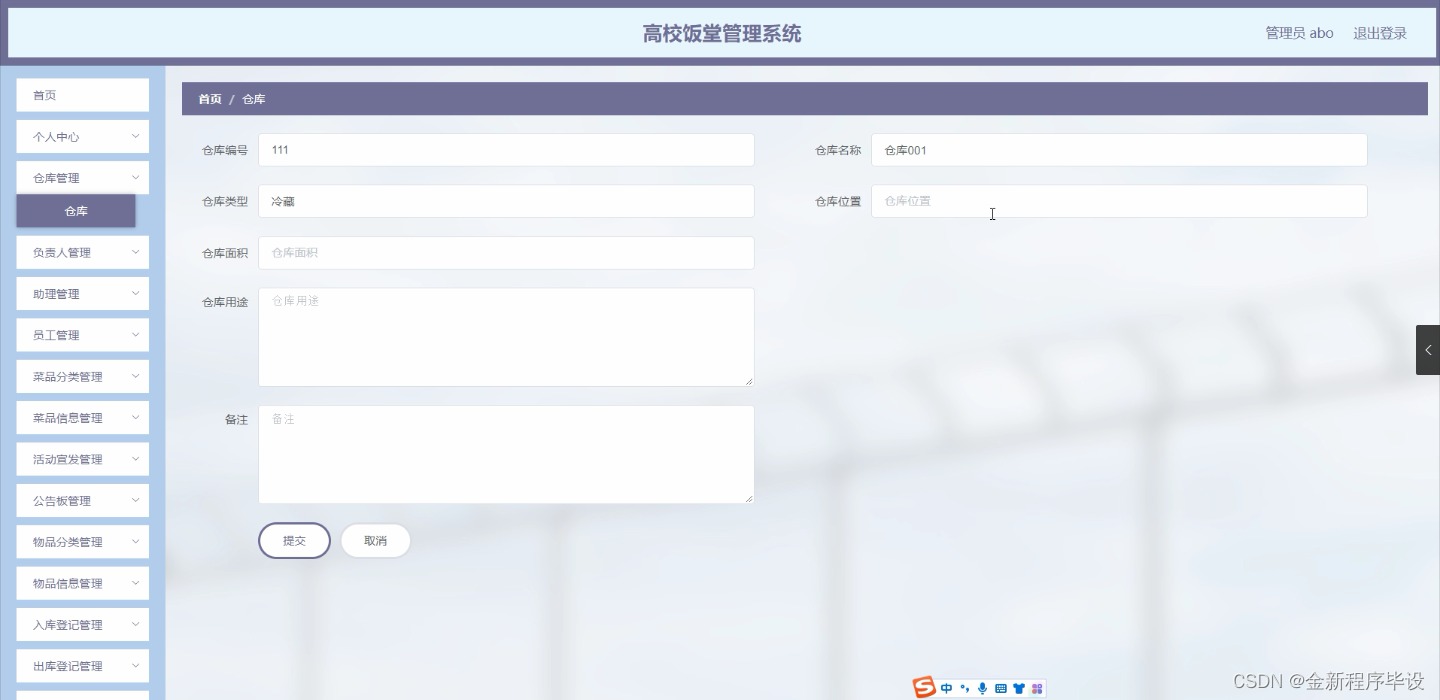The image size is (1440, 700).
Task: Focus the 仓库编号 field containing 111
Action: click(506, 150)
